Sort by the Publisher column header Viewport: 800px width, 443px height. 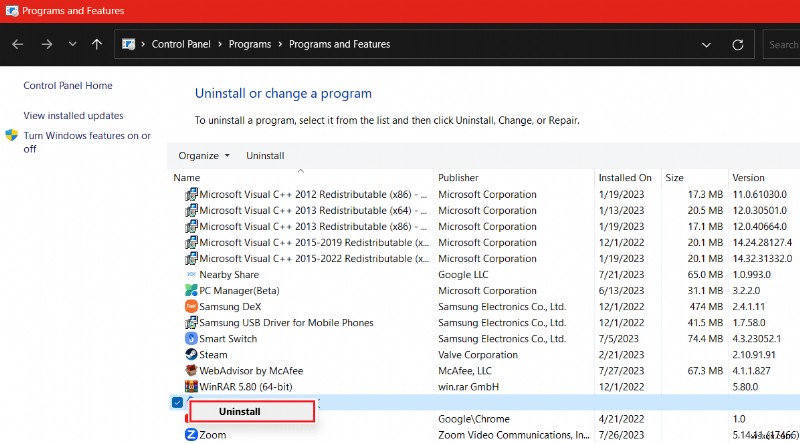pos(458,178)
